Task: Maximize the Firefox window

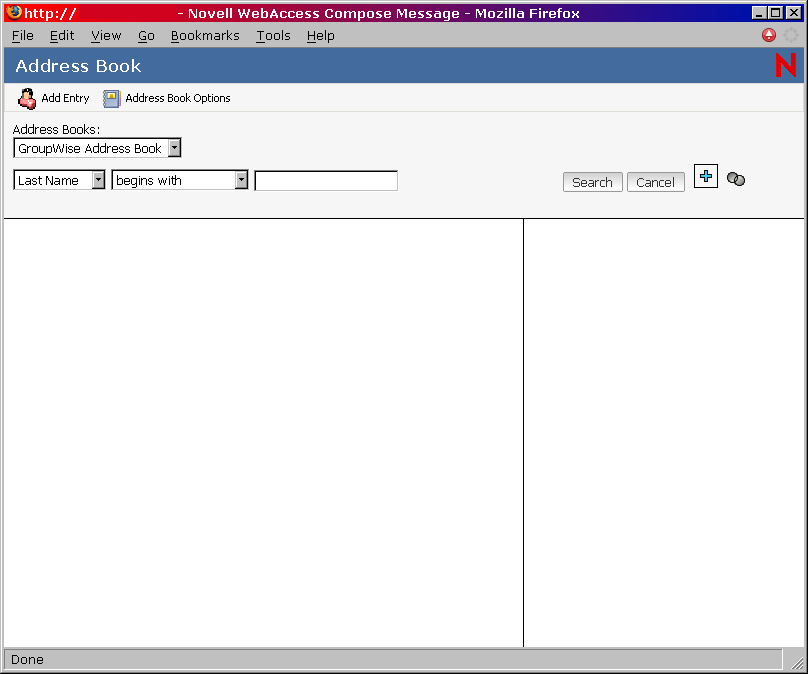Action: [x=776, y=12]
